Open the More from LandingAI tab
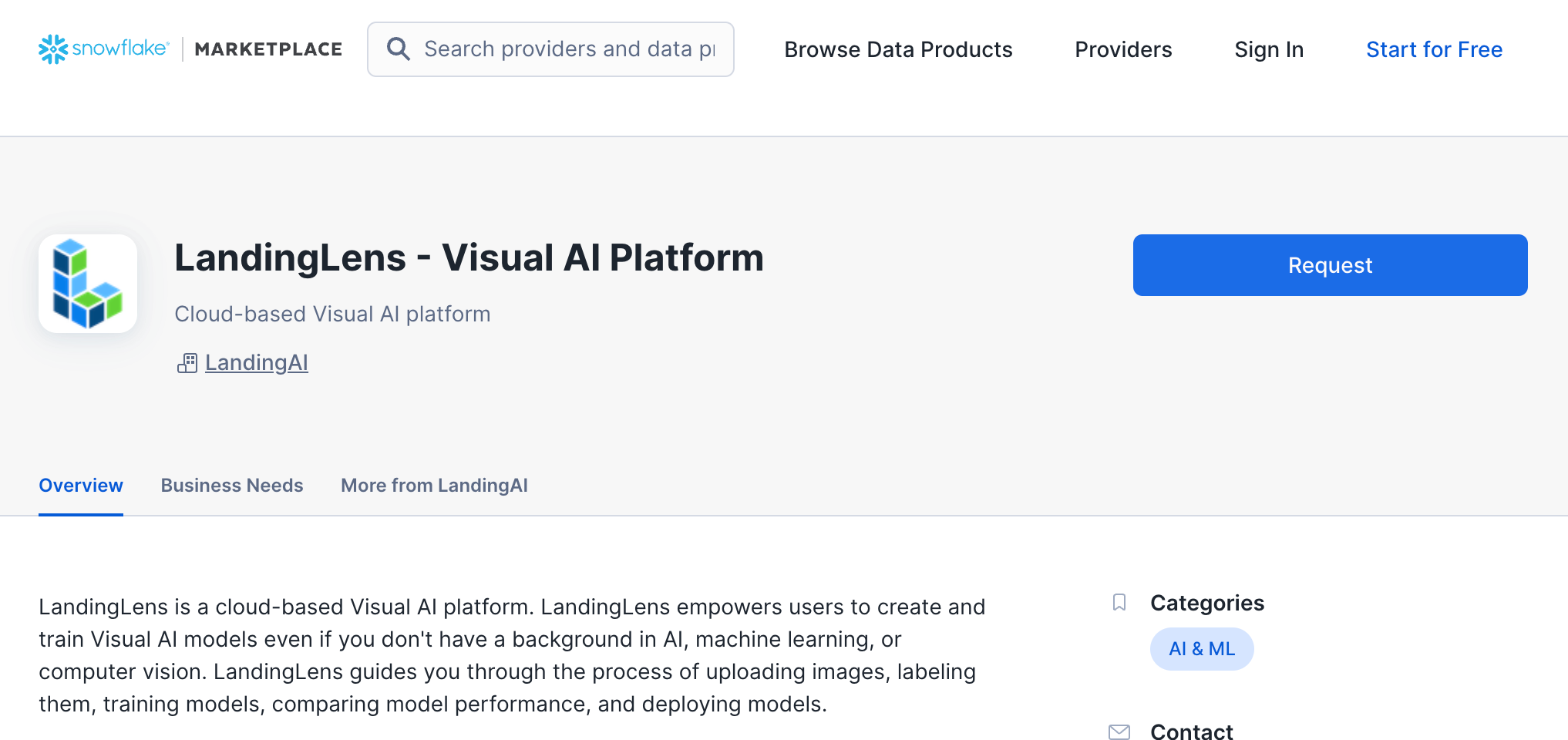The height and width of the screenshot is (740, 1568). (433, 485)
